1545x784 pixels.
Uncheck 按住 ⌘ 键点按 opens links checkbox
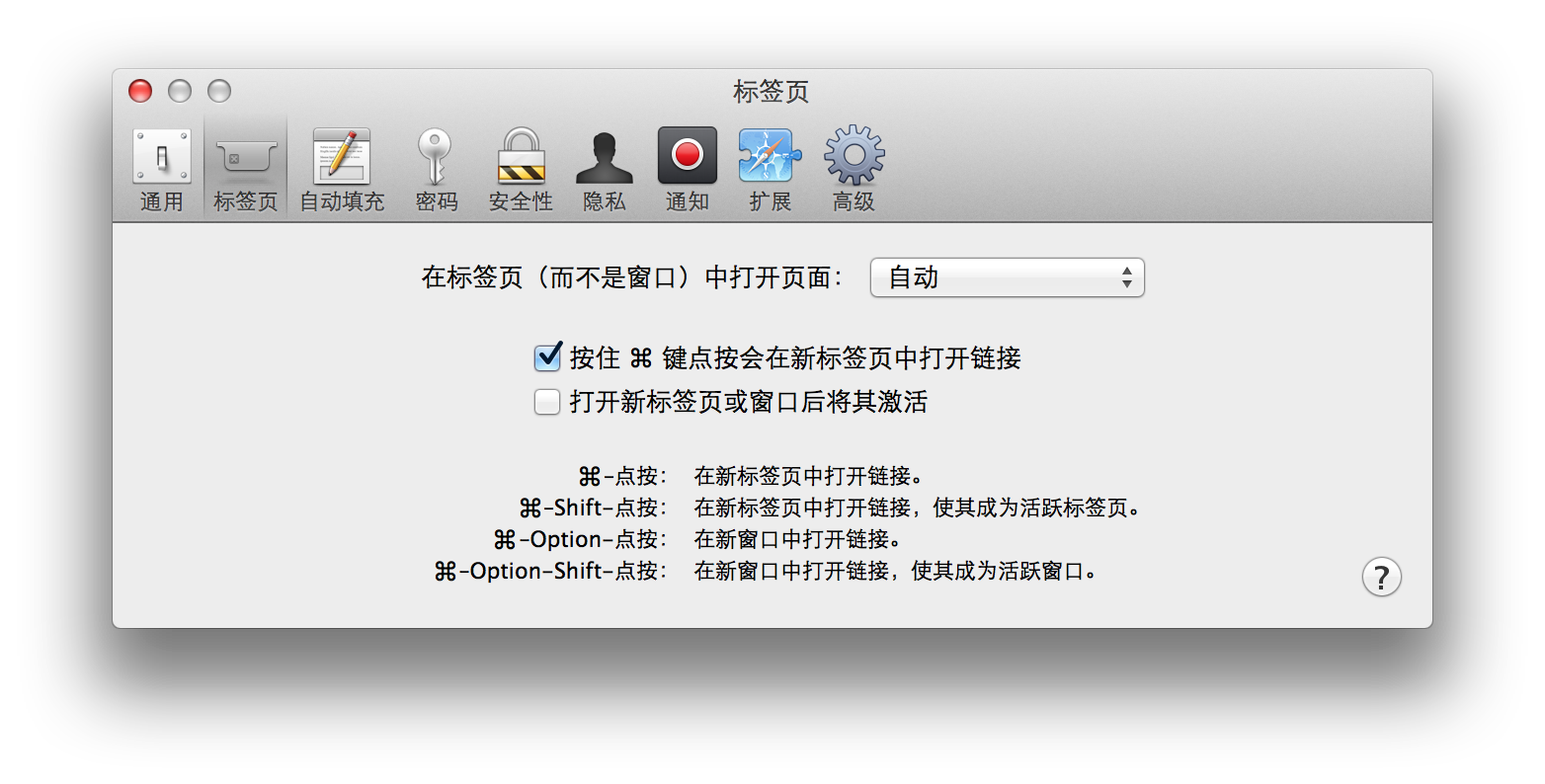pos(547,356)
